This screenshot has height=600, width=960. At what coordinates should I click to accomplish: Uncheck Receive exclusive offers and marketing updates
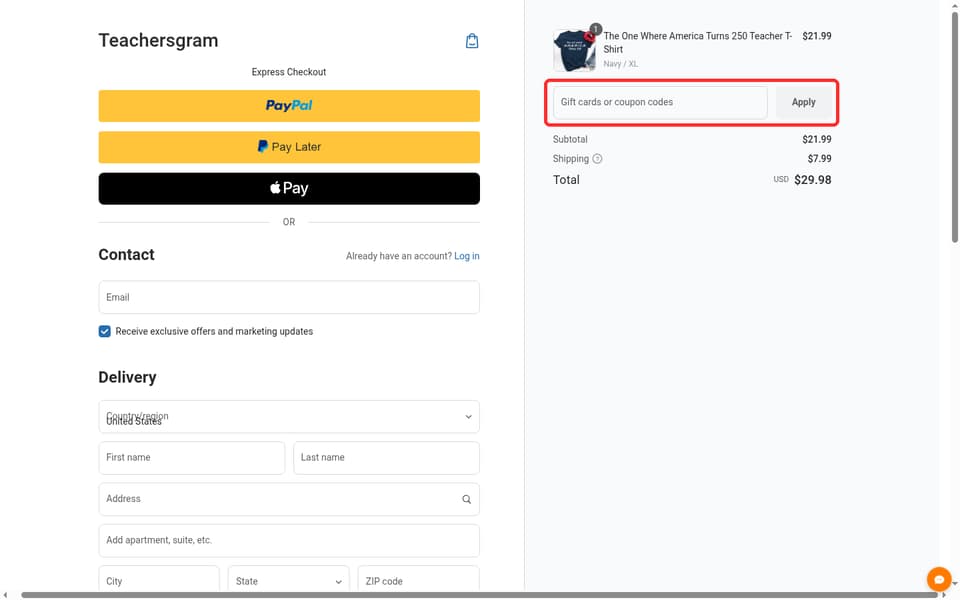105,331
